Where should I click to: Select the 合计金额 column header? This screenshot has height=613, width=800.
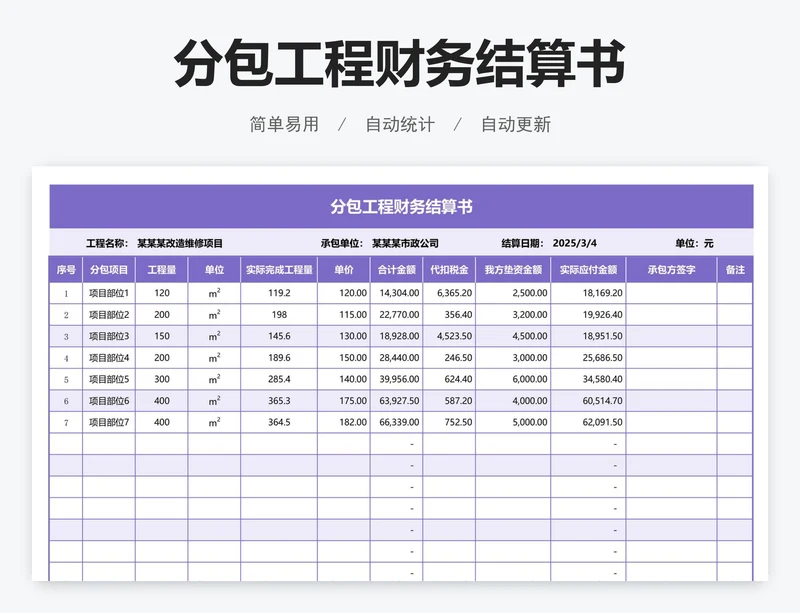click(x=396, y=269)
